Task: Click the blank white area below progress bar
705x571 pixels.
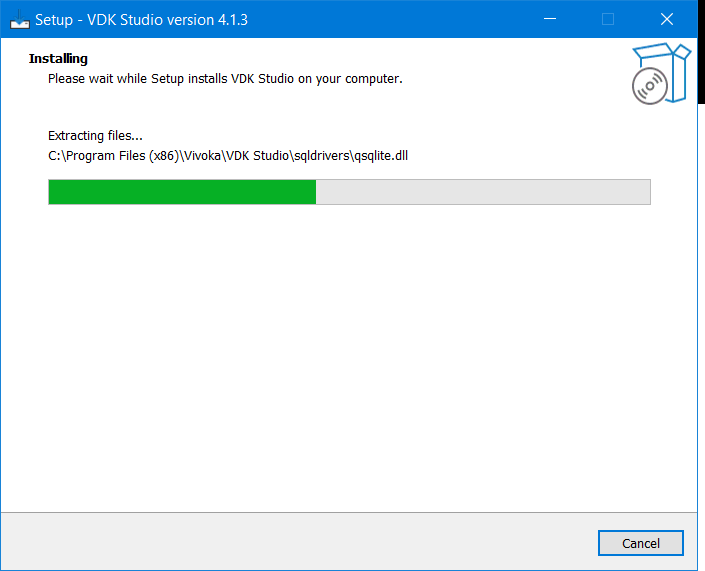Action: click(350, 350)
